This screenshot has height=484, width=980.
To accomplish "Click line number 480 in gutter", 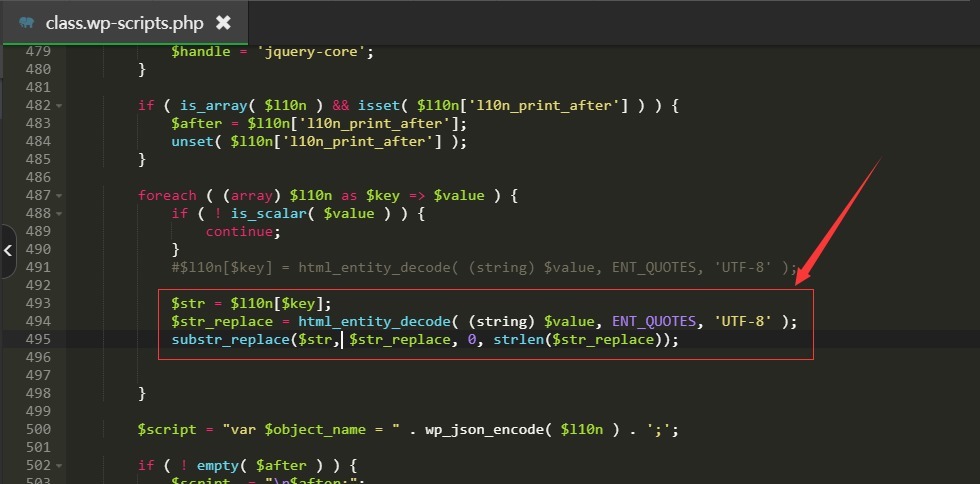I will pyautogui.click(x=38, y=69).
